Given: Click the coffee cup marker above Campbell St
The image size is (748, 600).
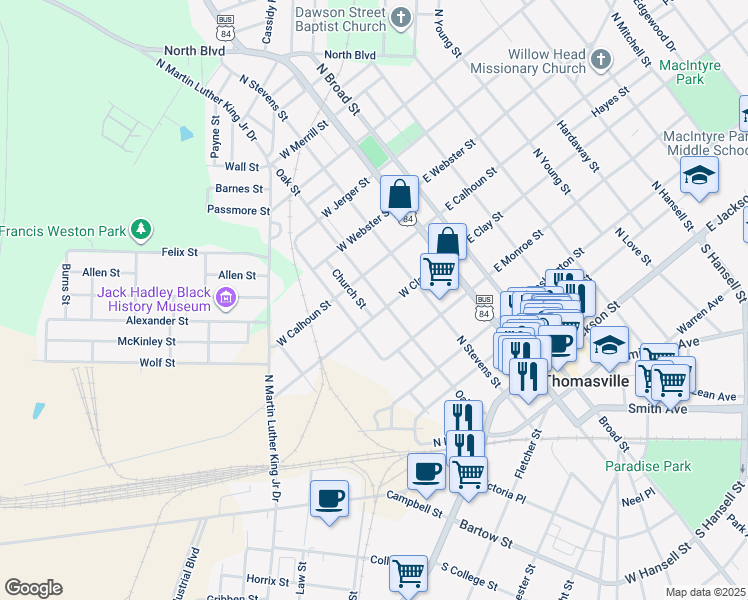Looking at the screenshot, I should (x=427, y=471).
